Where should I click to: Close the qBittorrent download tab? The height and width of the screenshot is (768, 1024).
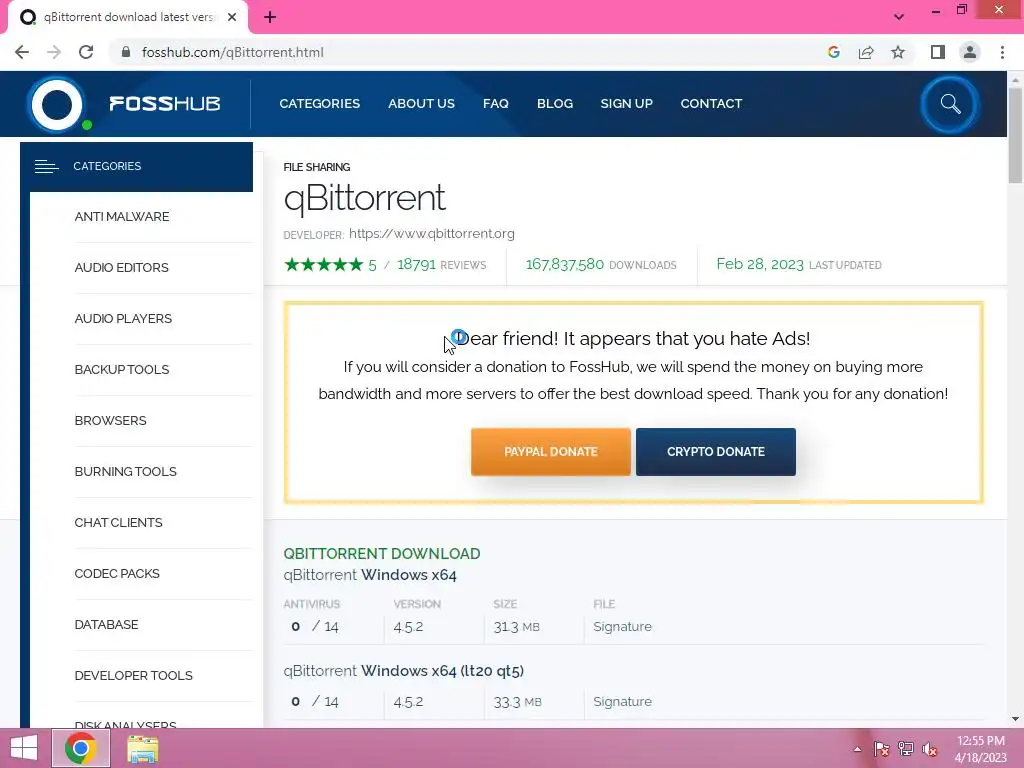point(232,17)
